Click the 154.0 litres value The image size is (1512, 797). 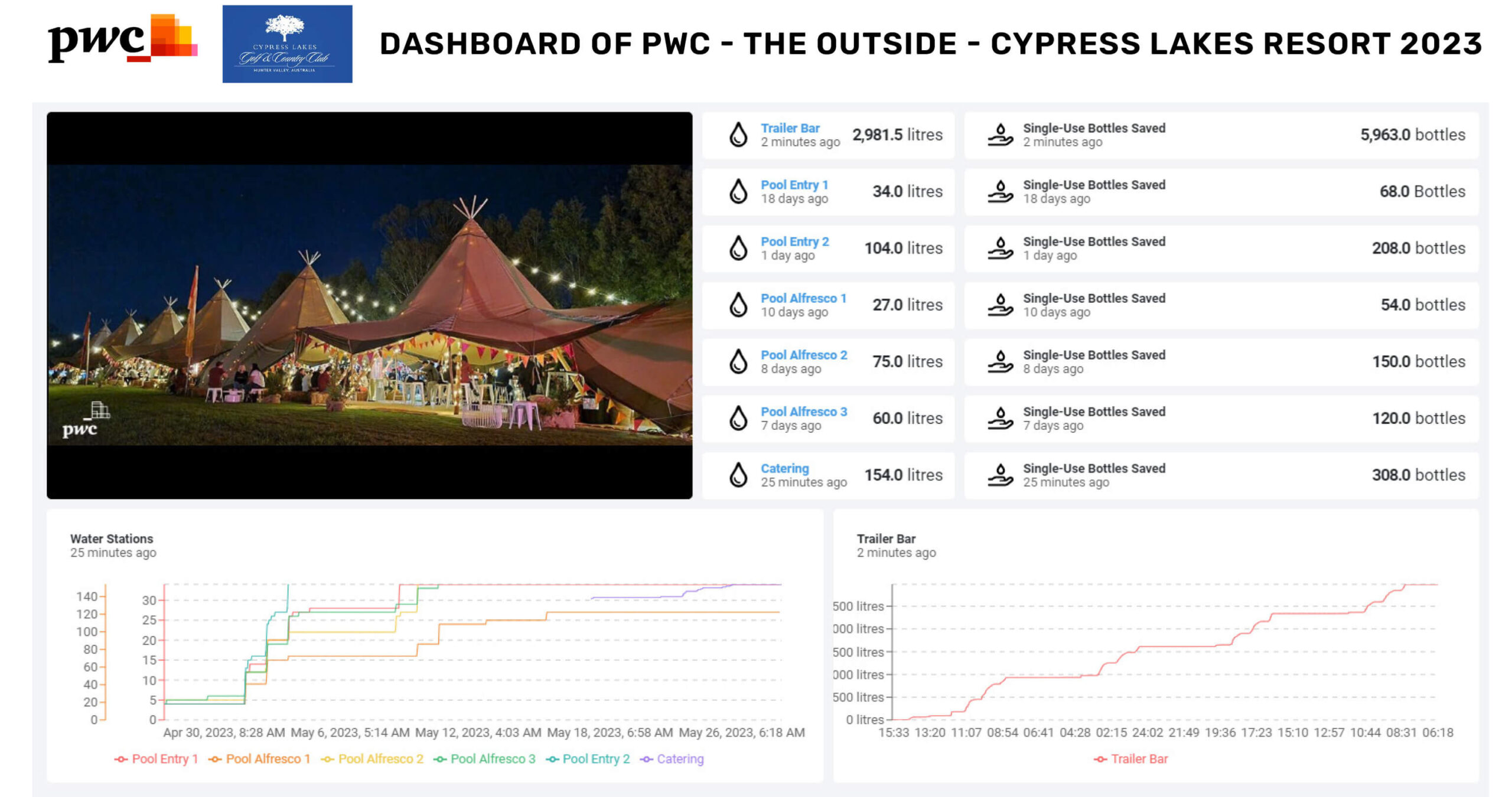[904, 475]
